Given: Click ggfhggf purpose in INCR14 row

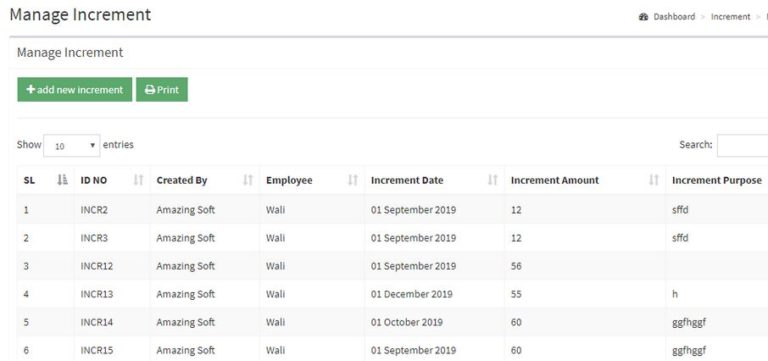Looking at the screenshot, I should pos(689,323).
